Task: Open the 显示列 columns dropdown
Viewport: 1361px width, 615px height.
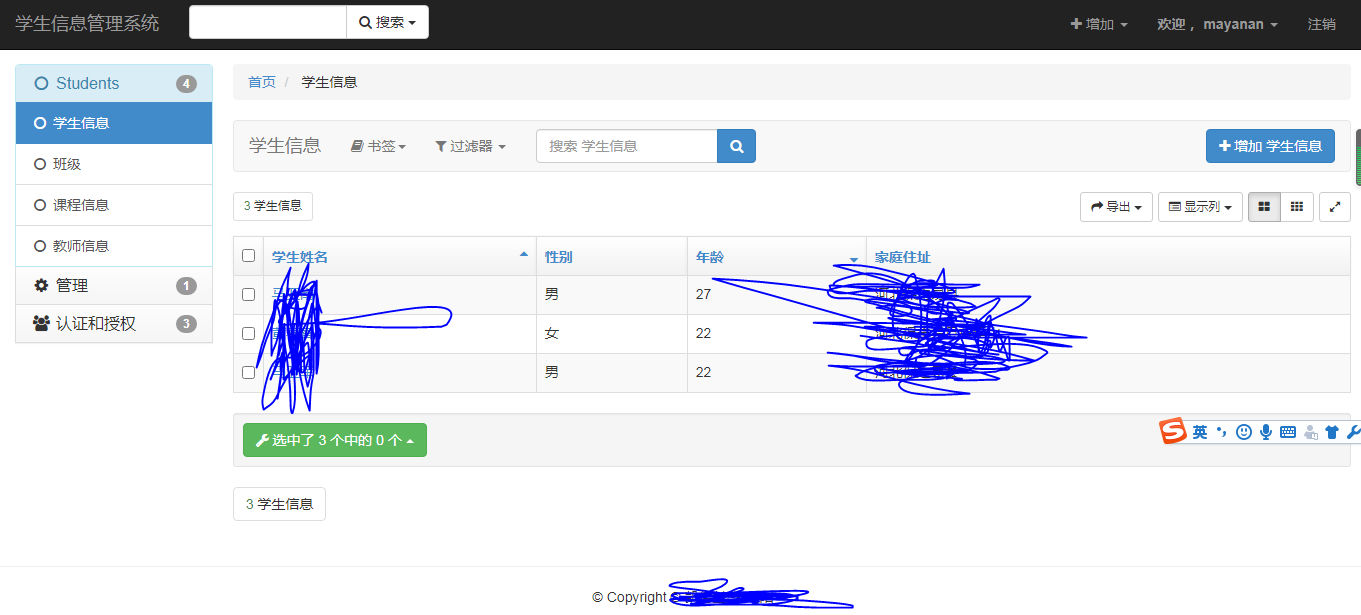Action: coord(1199,206)
